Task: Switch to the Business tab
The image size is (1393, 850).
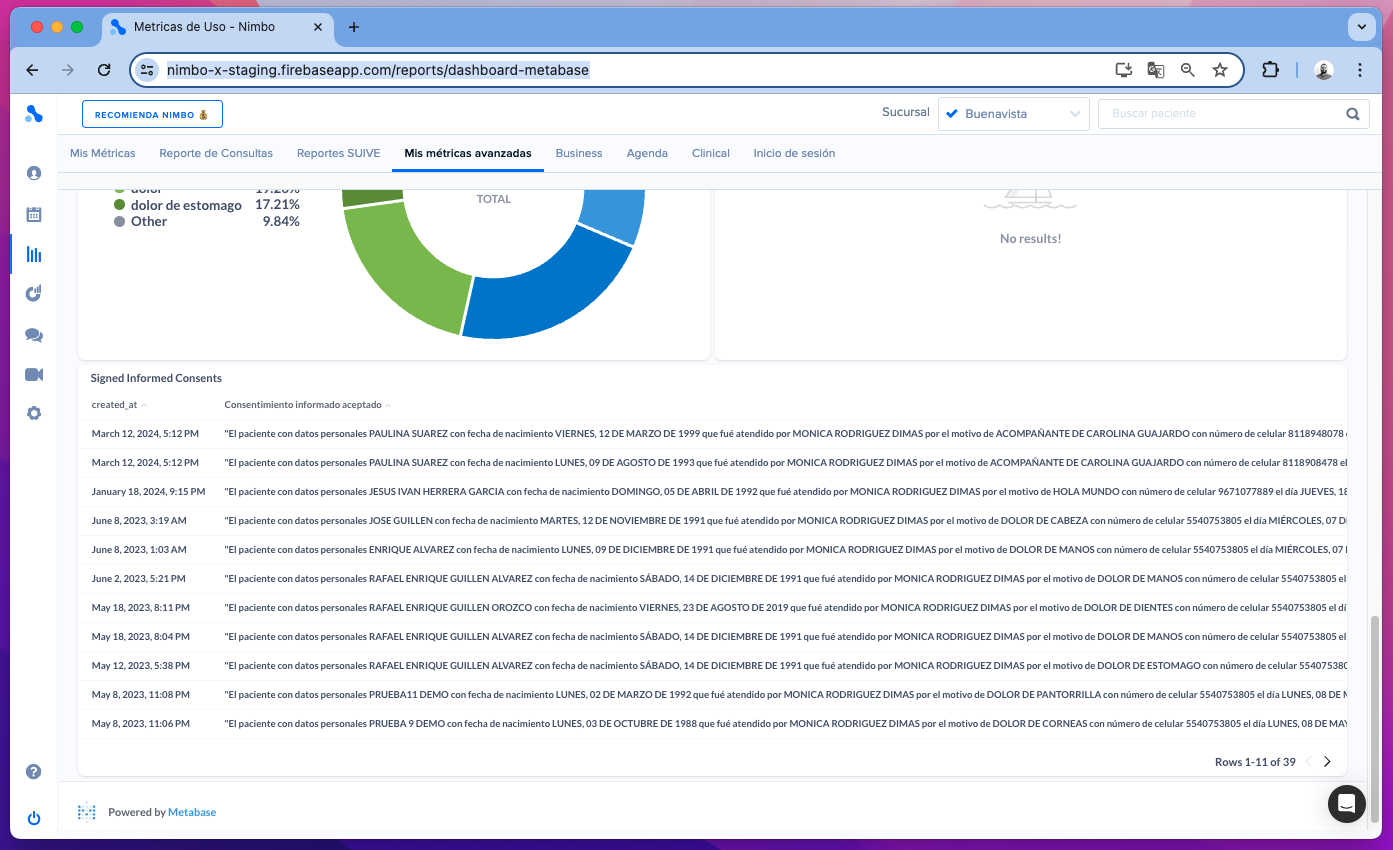Action: (x=579, y=153)
